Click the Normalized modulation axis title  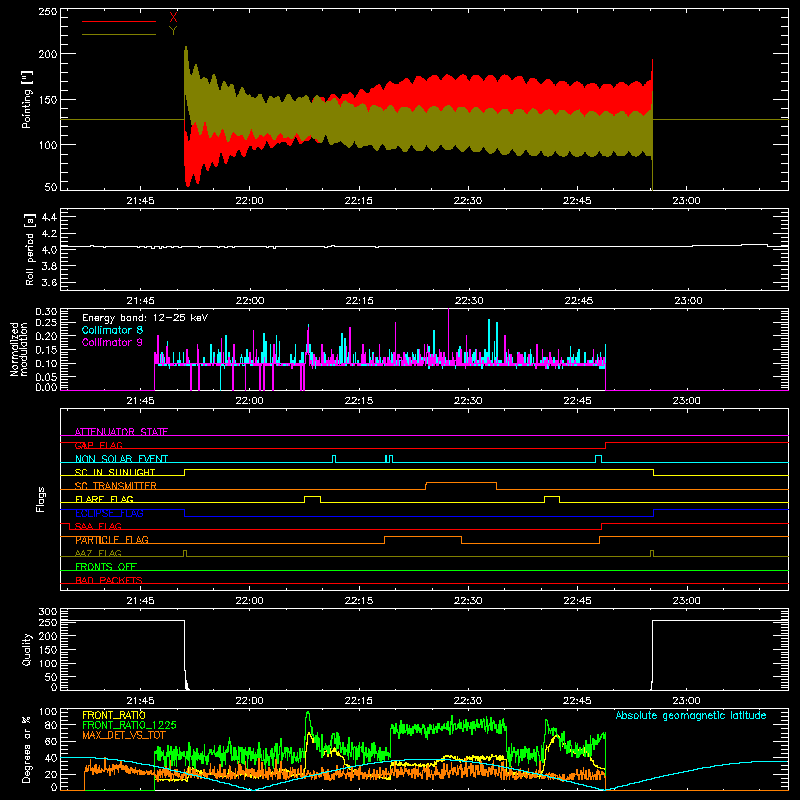(18, 349)
